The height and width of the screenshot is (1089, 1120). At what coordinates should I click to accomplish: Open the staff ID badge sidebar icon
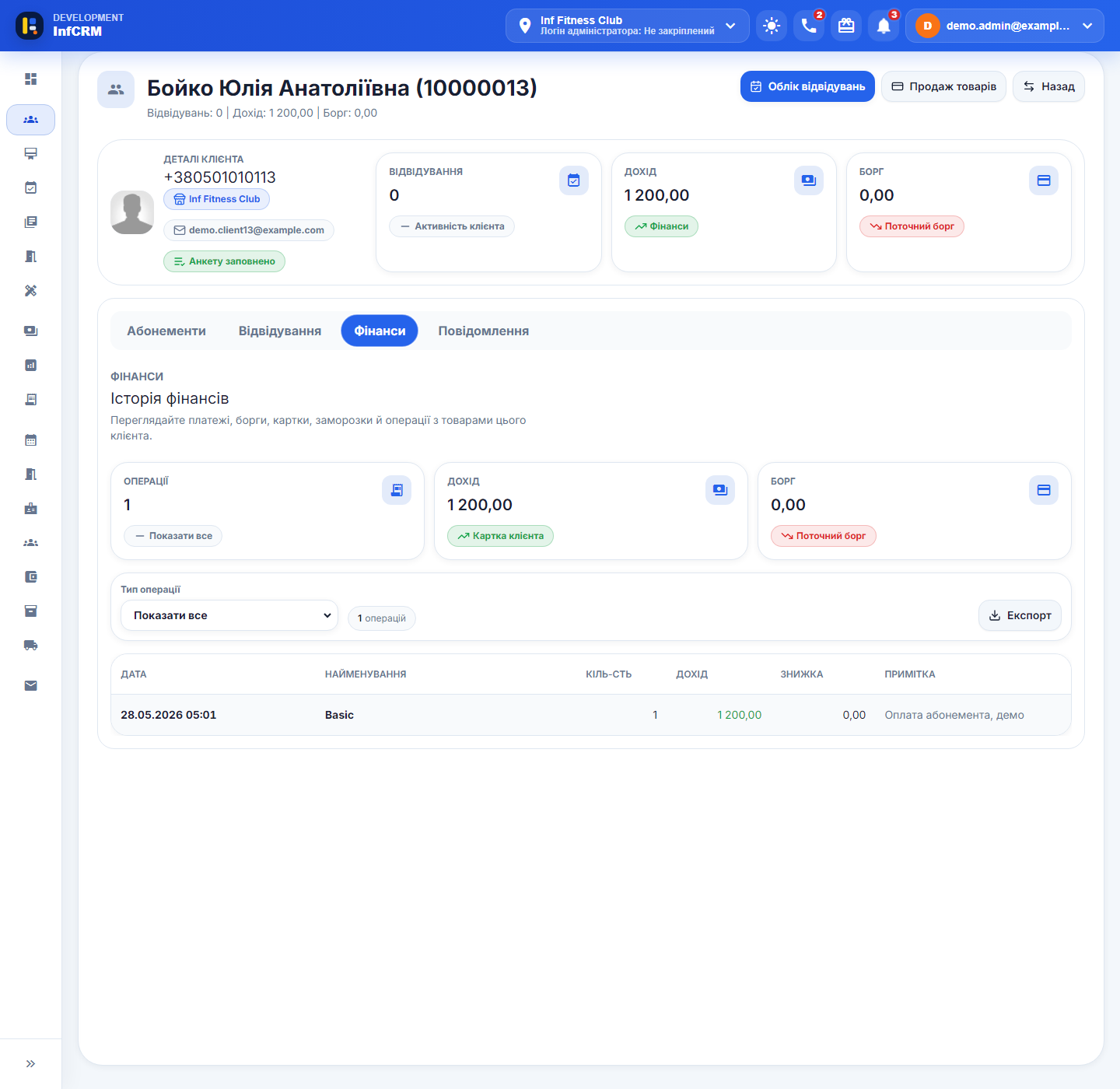pyautogui.click(x=30, y=508)
